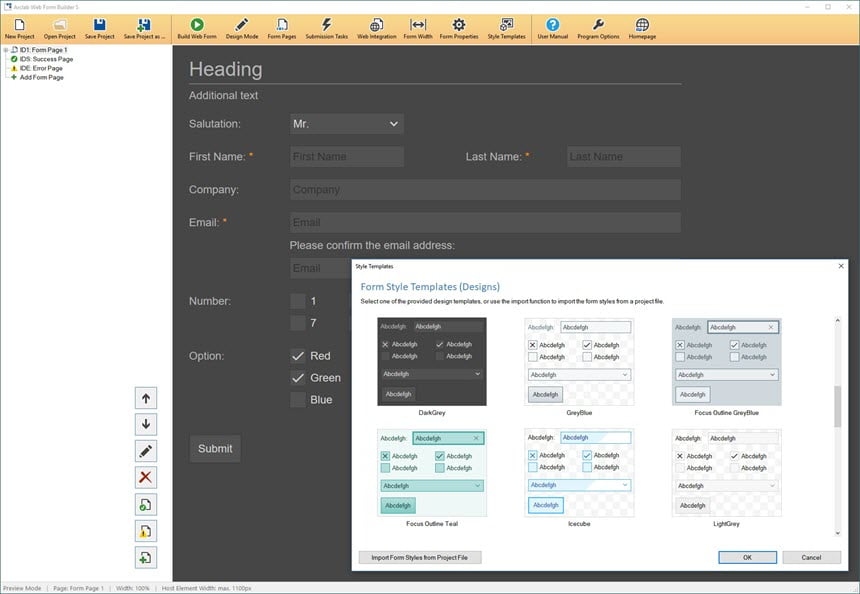
Task: Click Save Project as toolbar icon
Action: 144,29
